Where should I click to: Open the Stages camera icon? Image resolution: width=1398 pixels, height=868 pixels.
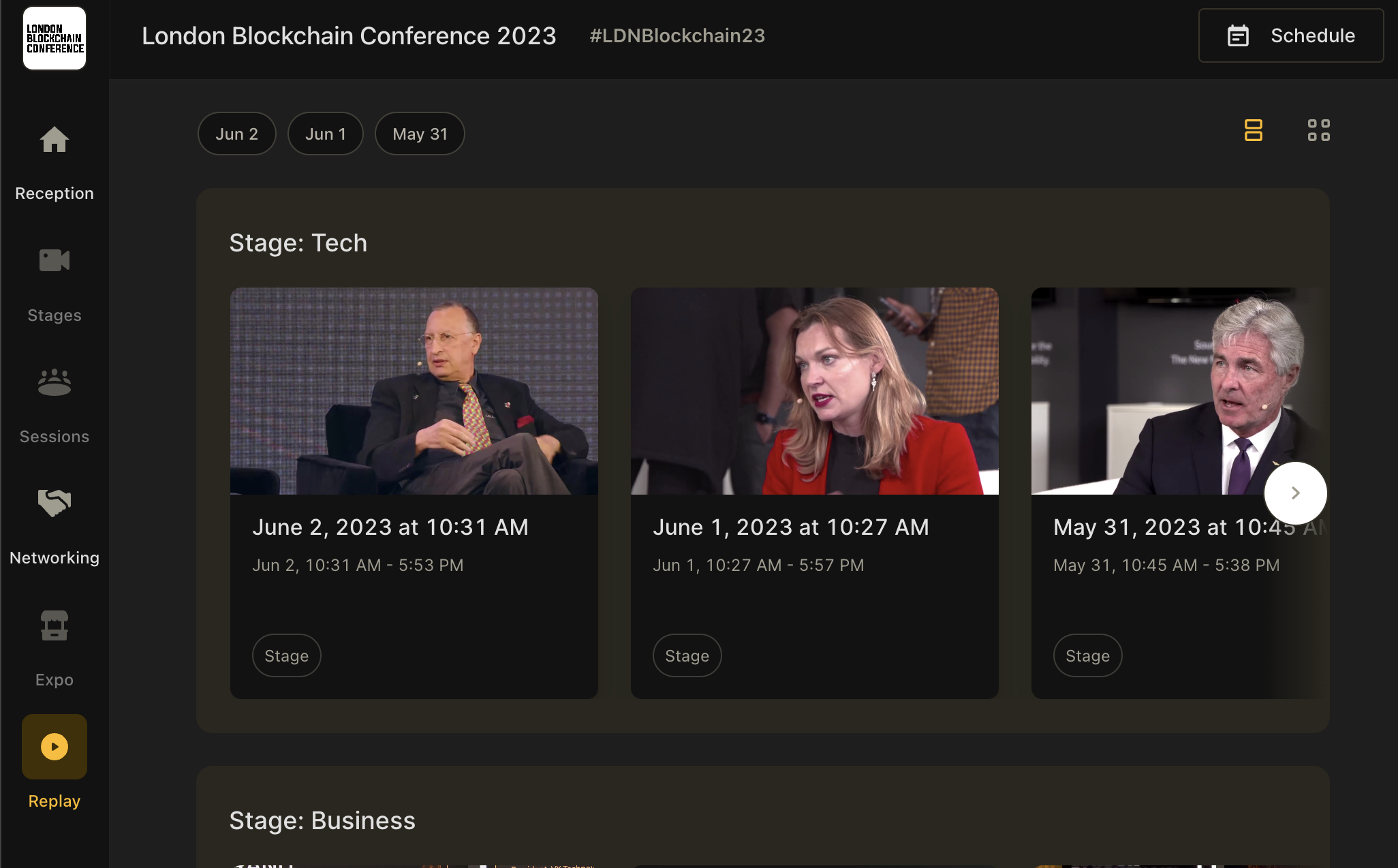click(55, 260)
